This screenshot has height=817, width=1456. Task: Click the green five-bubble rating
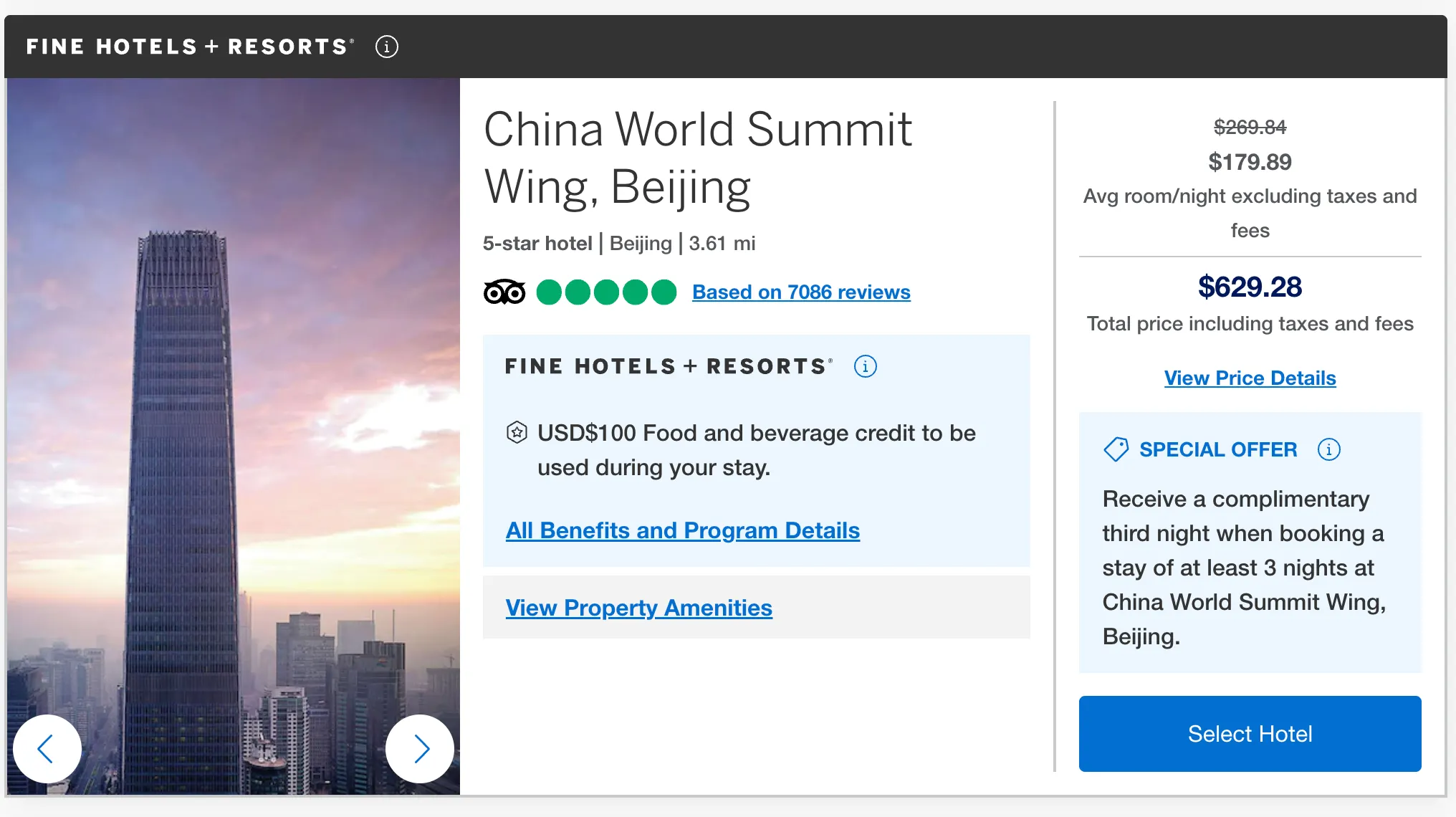[606, 292]
